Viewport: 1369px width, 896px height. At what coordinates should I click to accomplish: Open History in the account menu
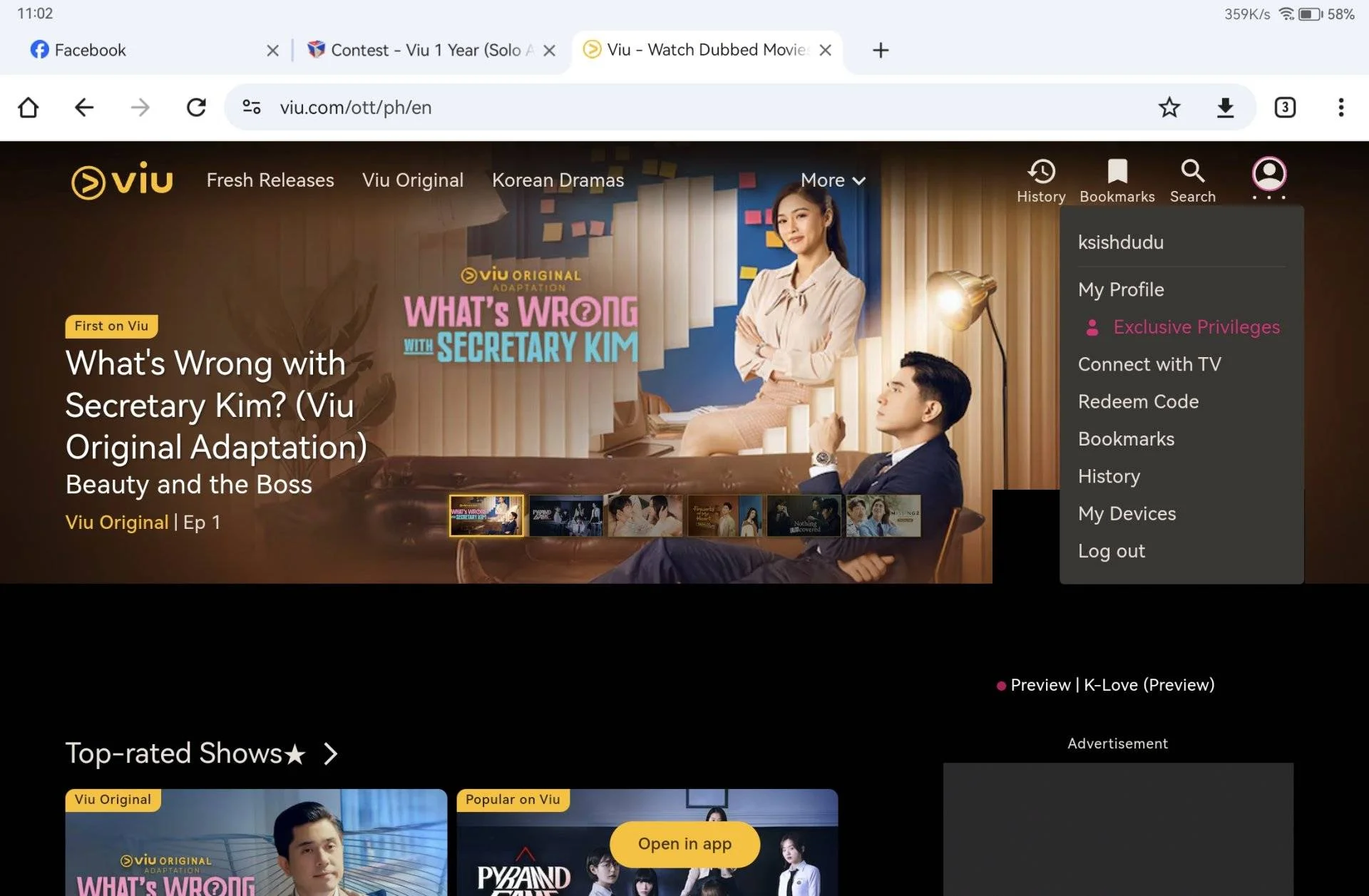(x=1109, y=476)
